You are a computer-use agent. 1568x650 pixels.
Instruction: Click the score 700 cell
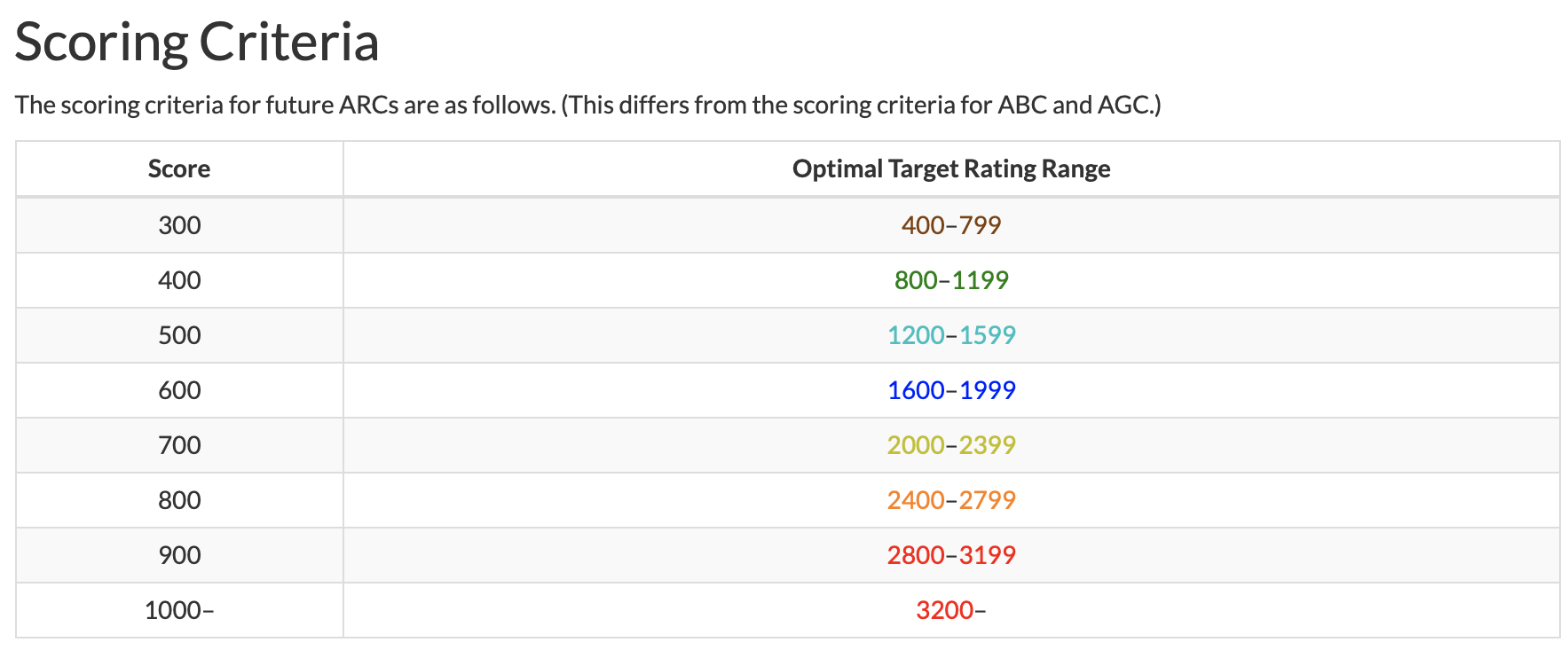(x=179, y=445)
